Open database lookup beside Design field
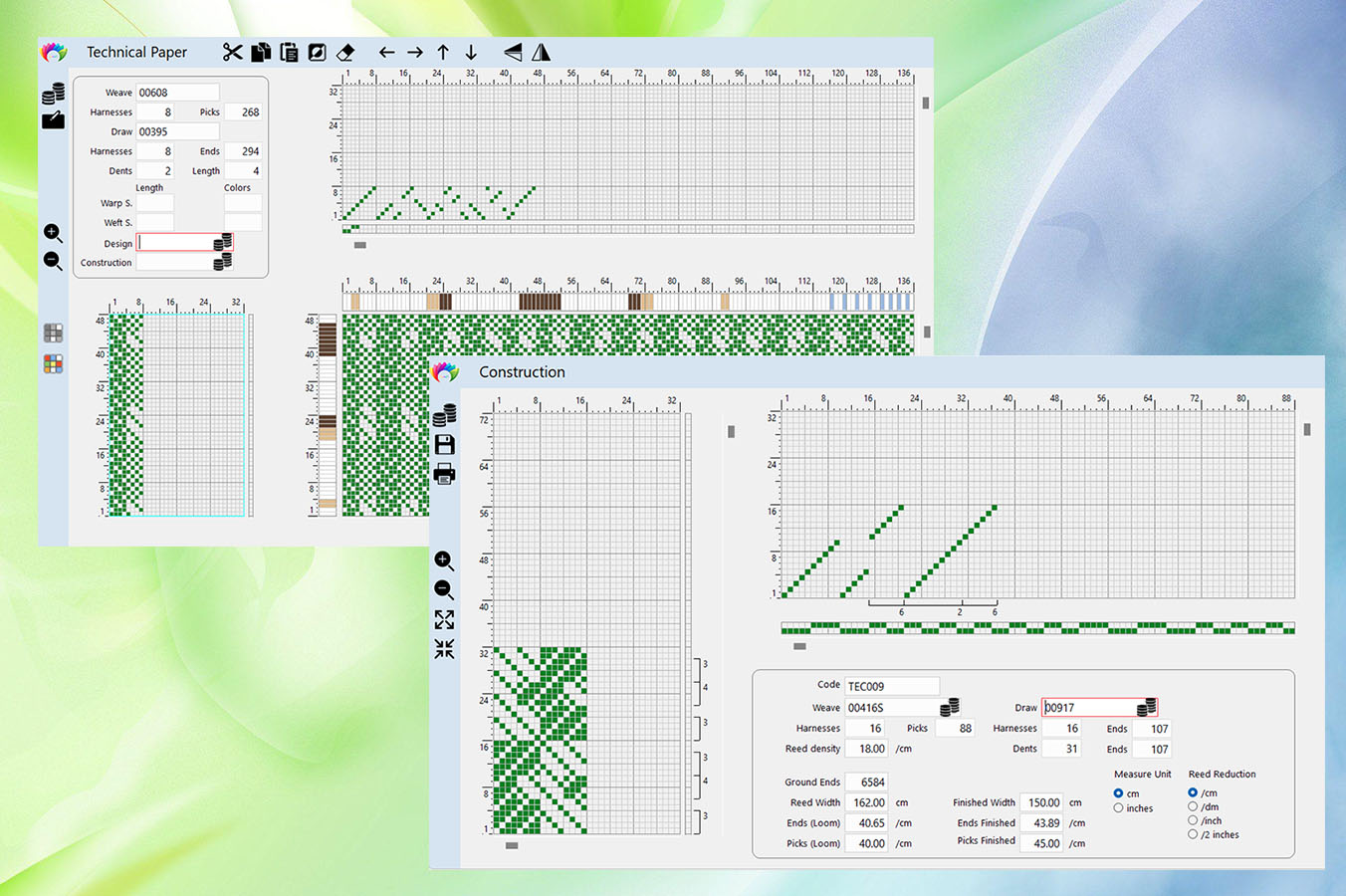 point(223,242)
